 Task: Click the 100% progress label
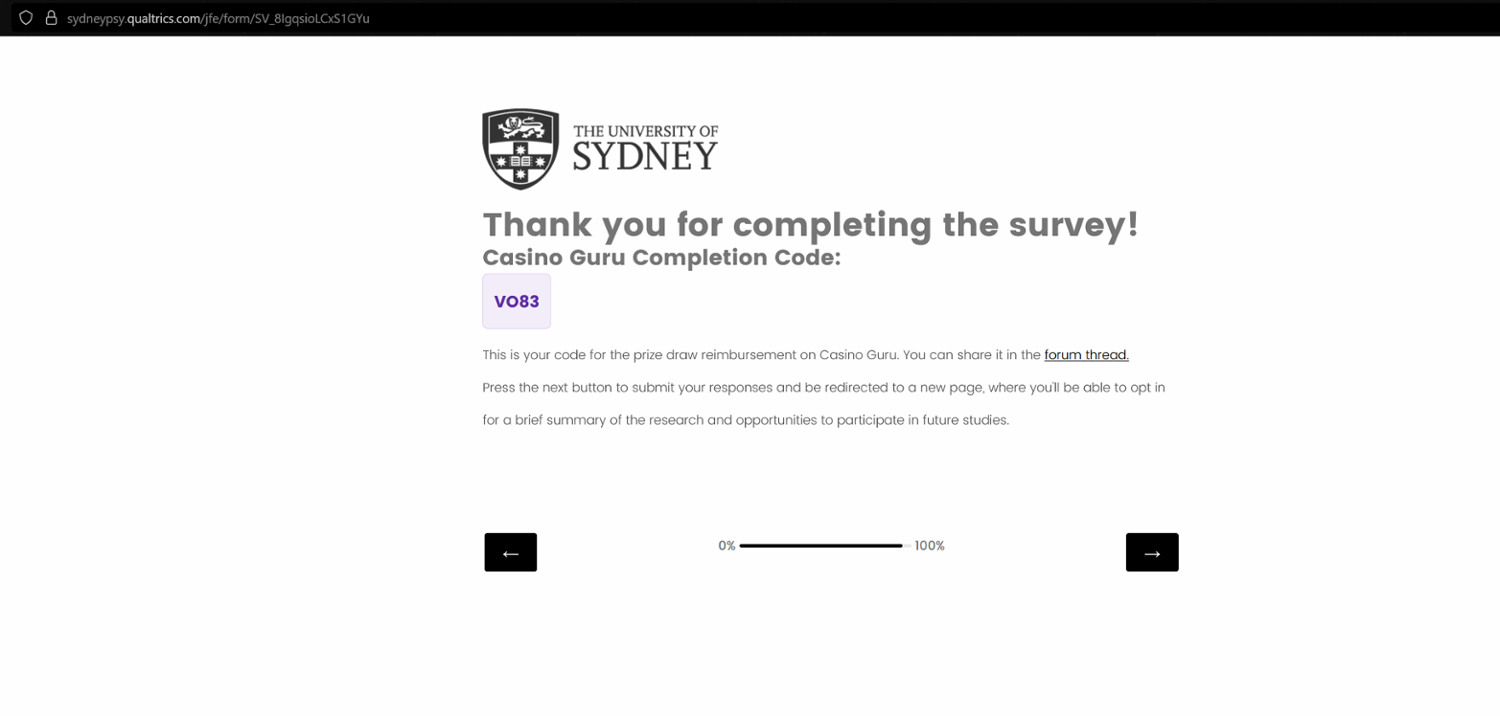tap(929, 546)
